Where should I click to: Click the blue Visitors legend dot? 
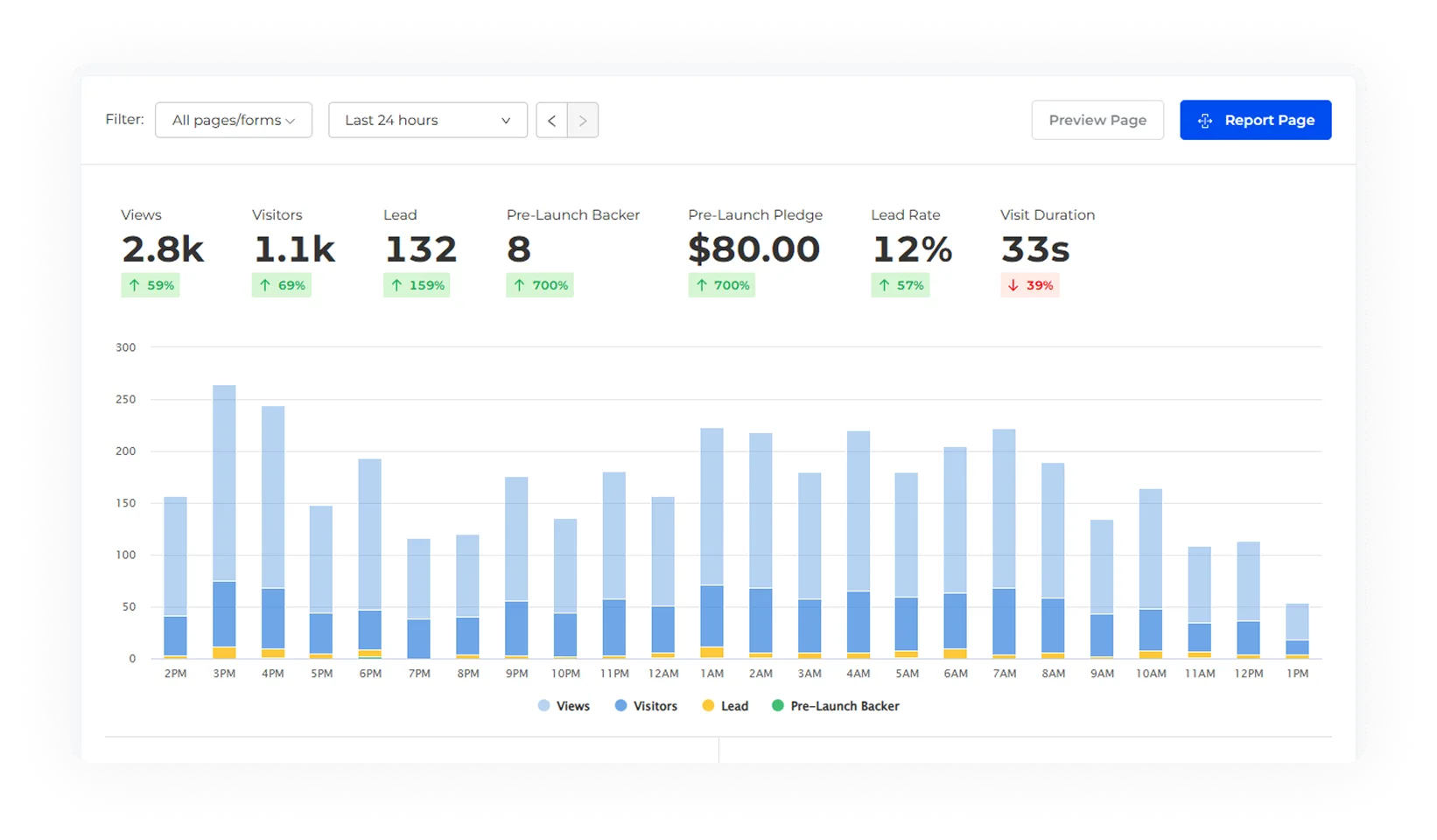[620, 705]
